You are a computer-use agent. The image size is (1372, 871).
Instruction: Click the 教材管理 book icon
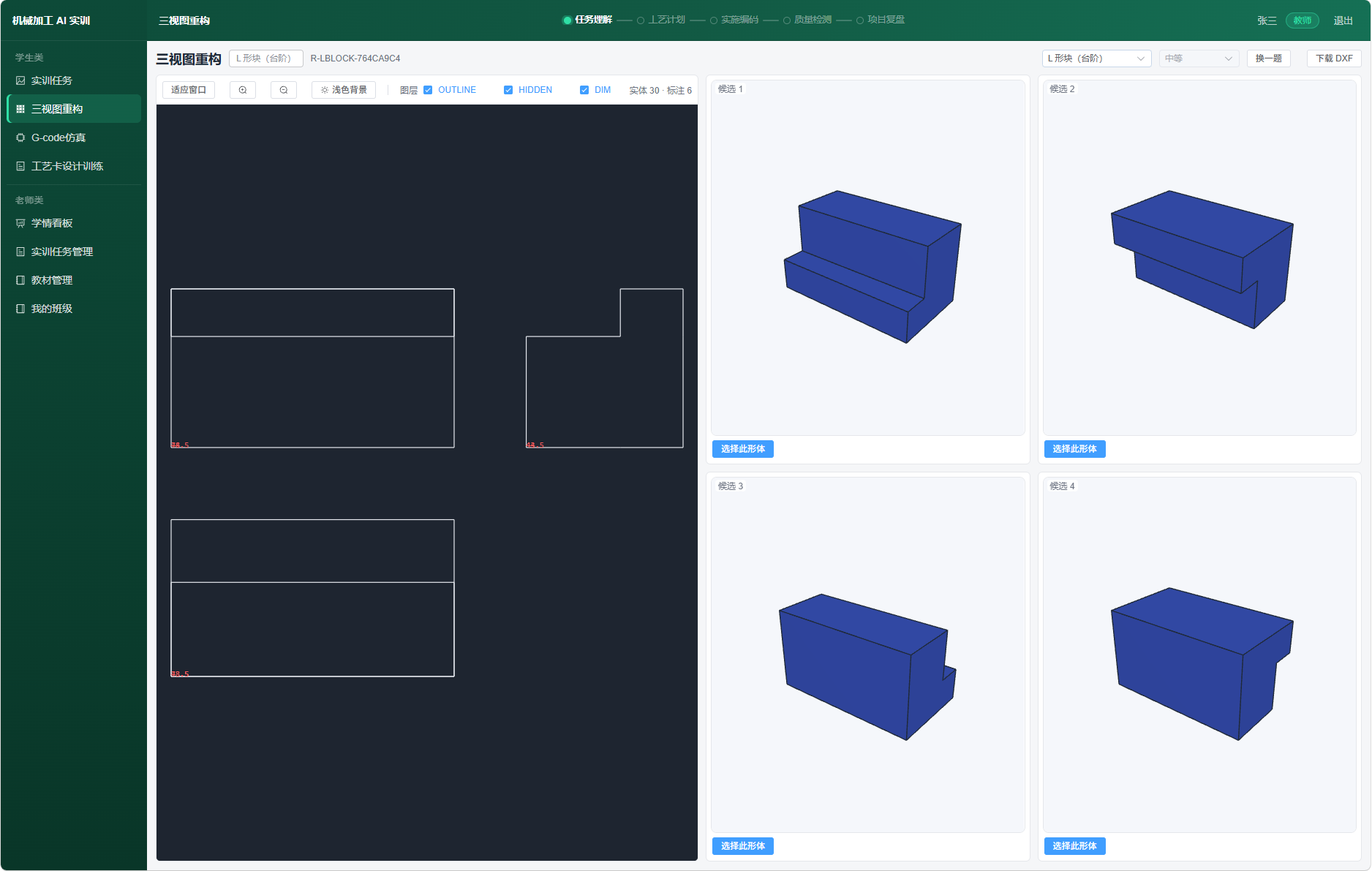[x=20, y=280]
